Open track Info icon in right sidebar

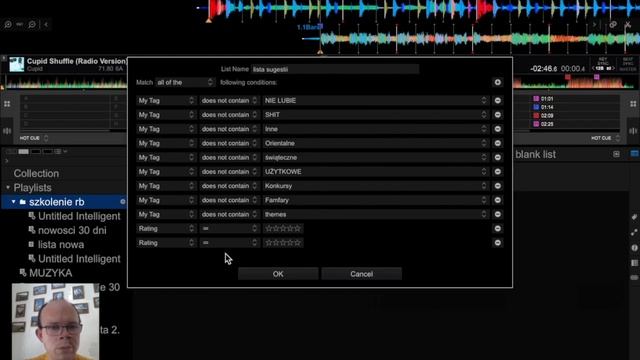(634, 248)
